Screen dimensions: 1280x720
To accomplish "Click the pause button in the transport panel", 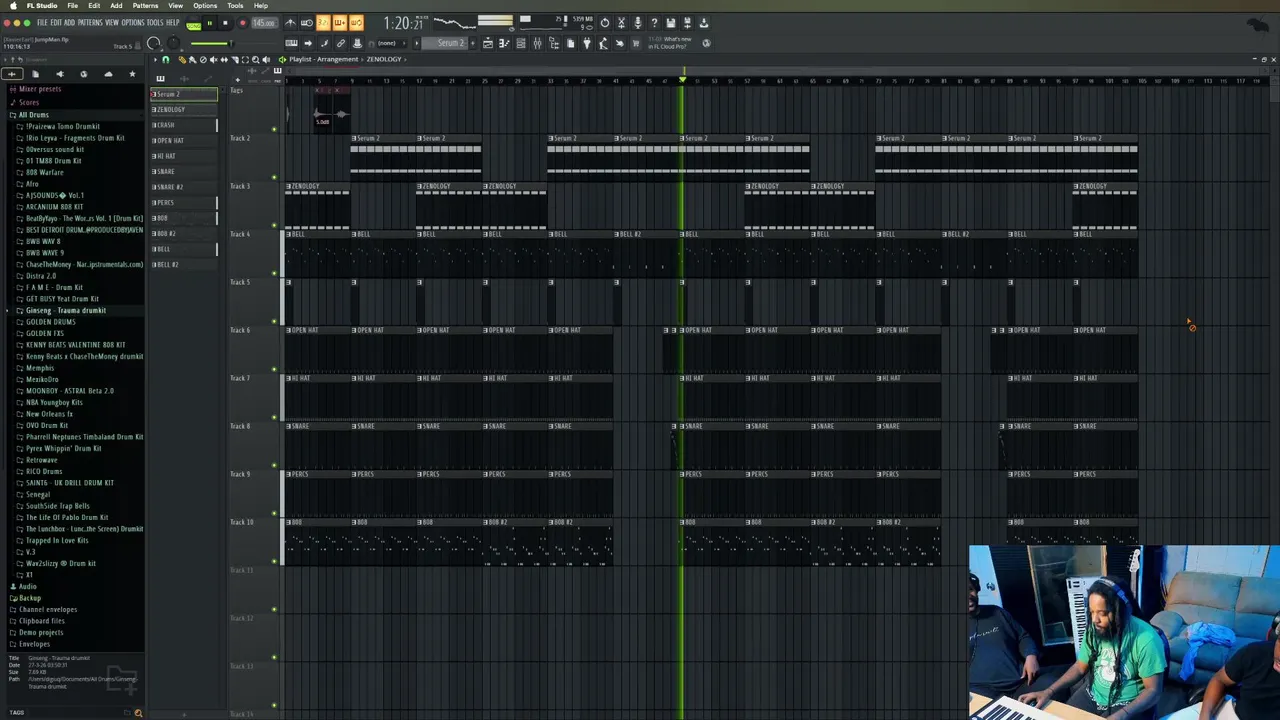I will pyautogui.click(x=209, y=22).
